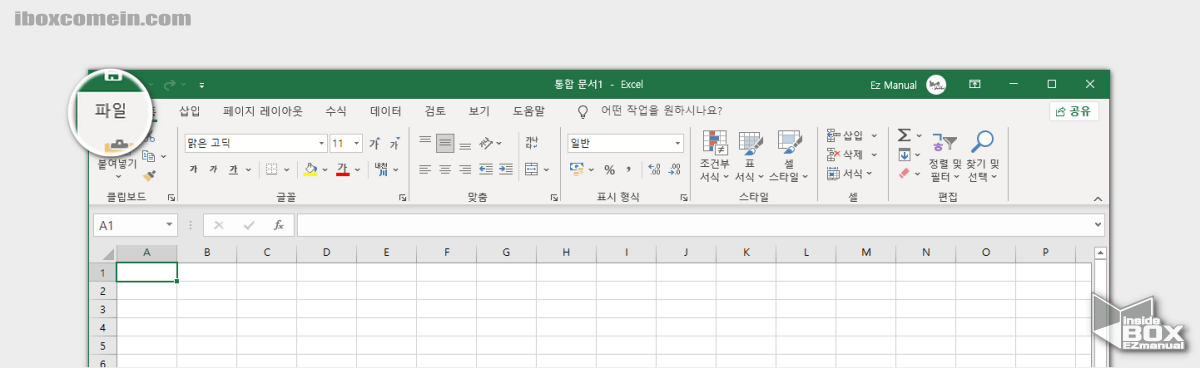This screenshot has height=368, width=1200.
Task: Click the Merge and Center icon
Action: pyautogui.click(x=531, y=170)
